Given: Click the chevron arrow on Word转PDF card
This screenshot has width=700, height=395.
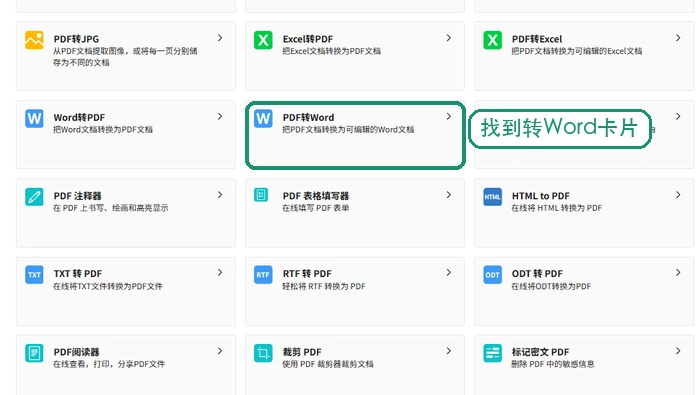Looking at the screenshot, I should point(220,116).
